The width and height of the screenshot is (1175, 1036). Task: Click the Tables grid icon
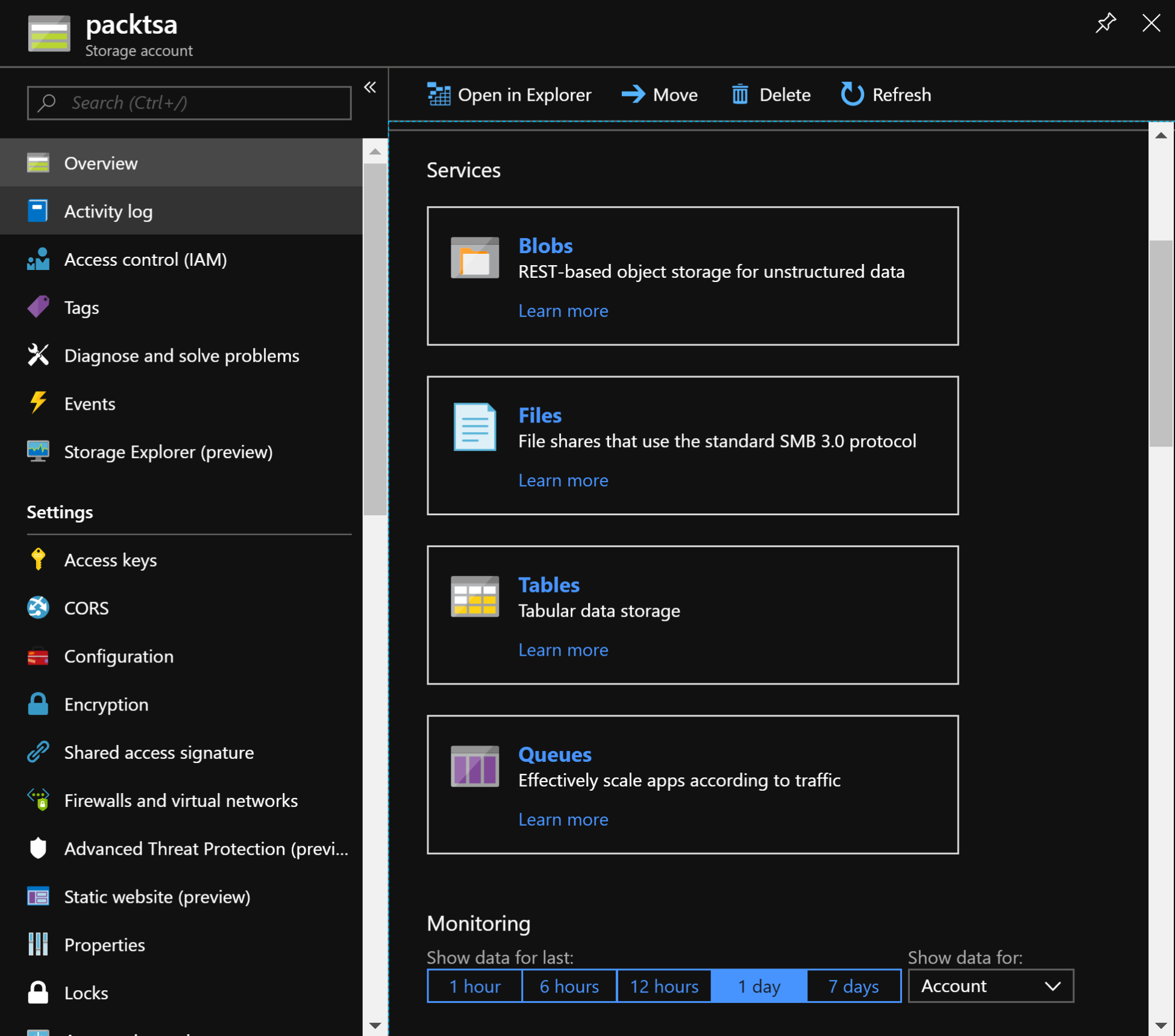pos(475,597)
